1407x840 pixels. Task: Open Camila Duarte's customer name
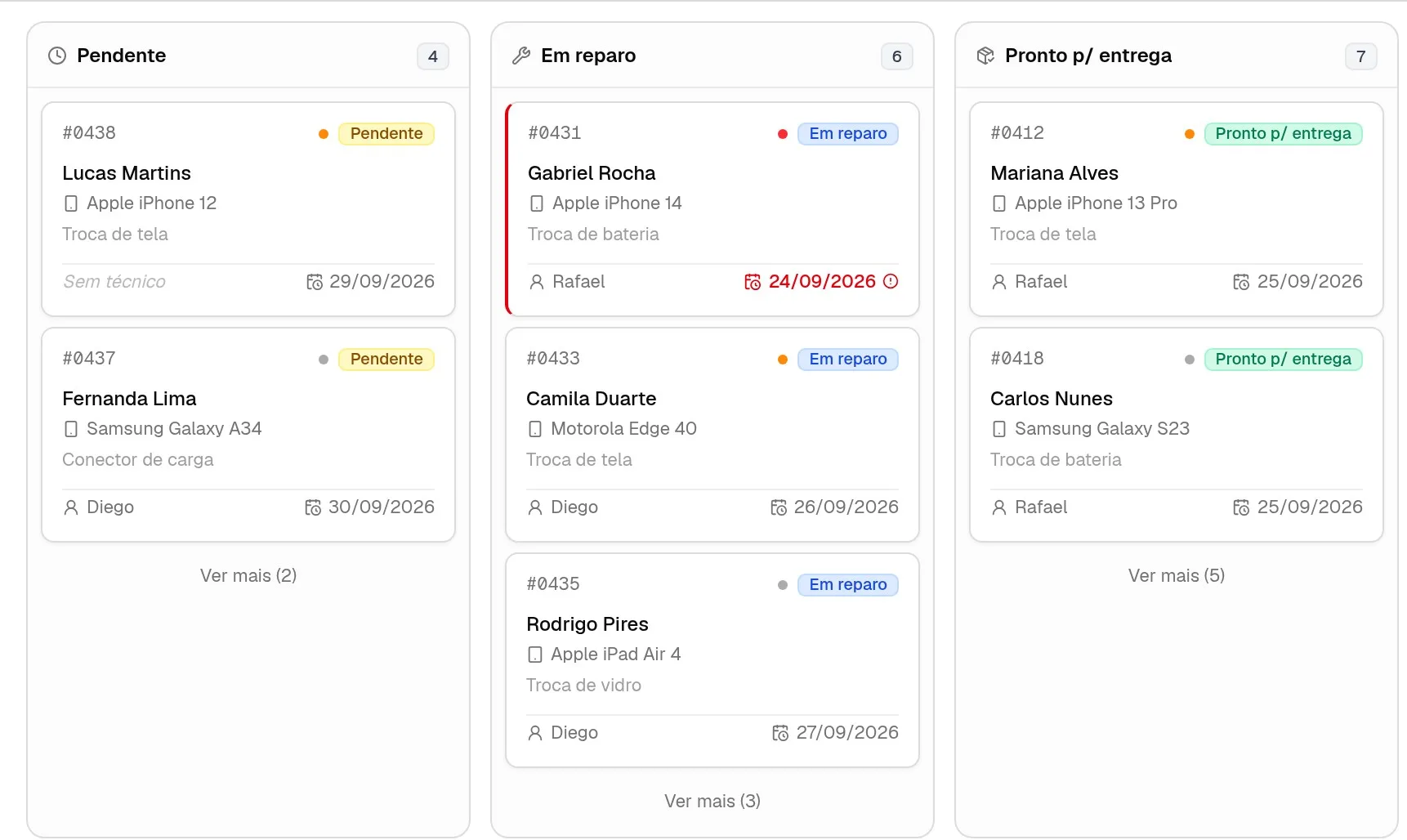(x=592, y=399)
